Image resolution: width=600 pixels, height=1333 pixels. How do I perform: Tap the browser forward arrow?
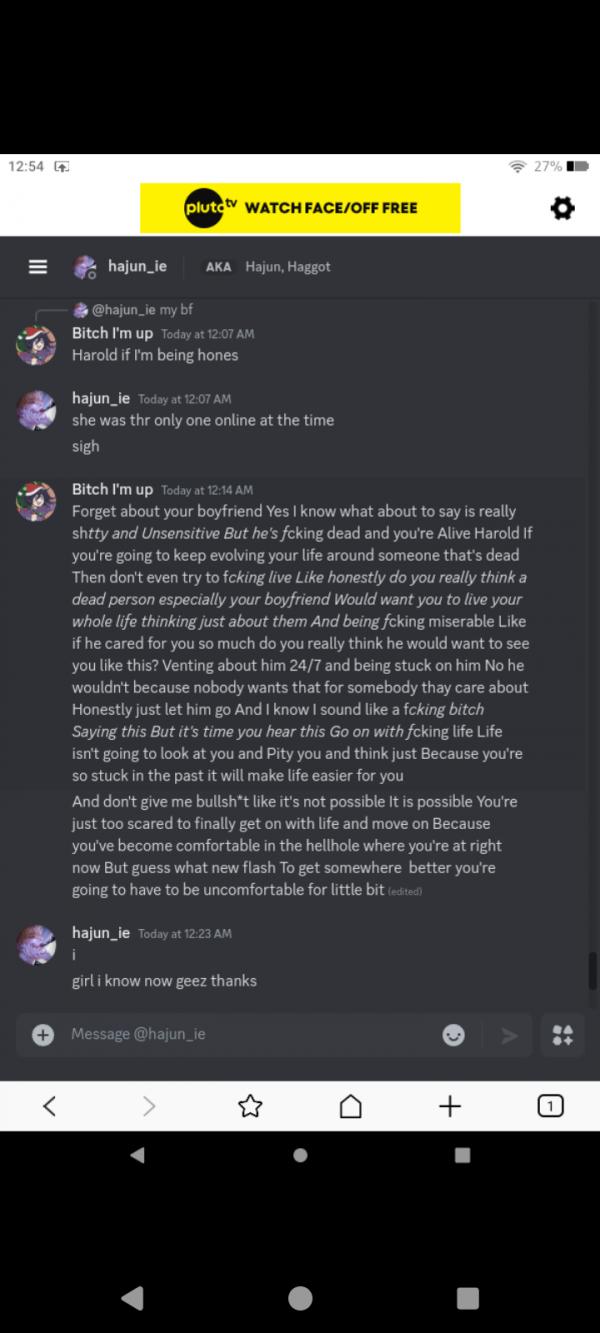click(x=149, y=1105)
